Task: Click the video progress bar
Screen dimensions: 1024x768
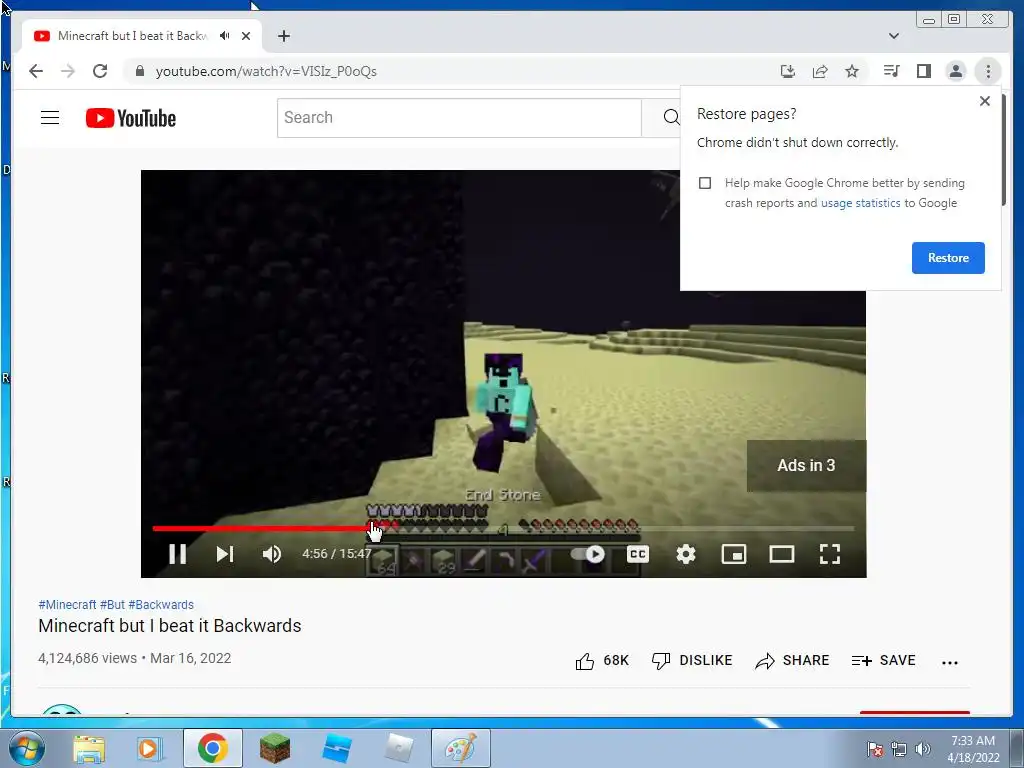Action: [x=503, y=528]
